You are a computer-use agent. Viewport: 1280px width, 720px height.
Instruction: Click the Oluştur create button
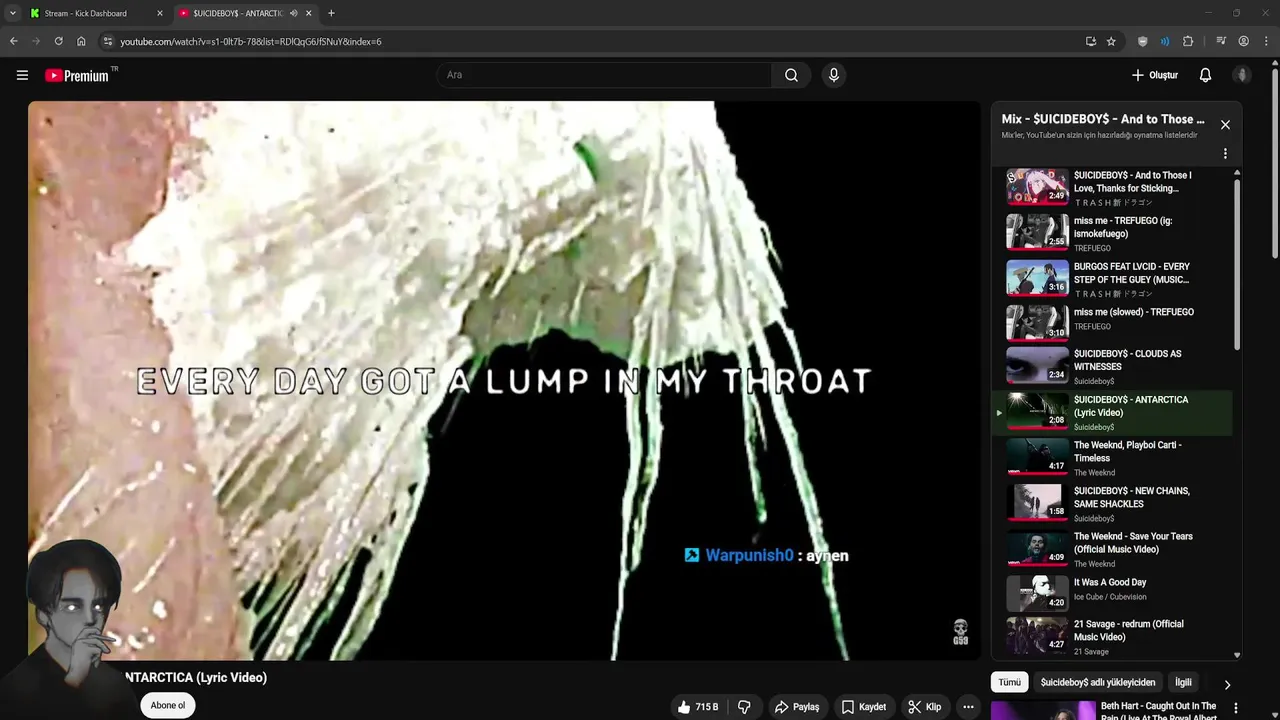pyautogui.click(x=1154, y=75)
